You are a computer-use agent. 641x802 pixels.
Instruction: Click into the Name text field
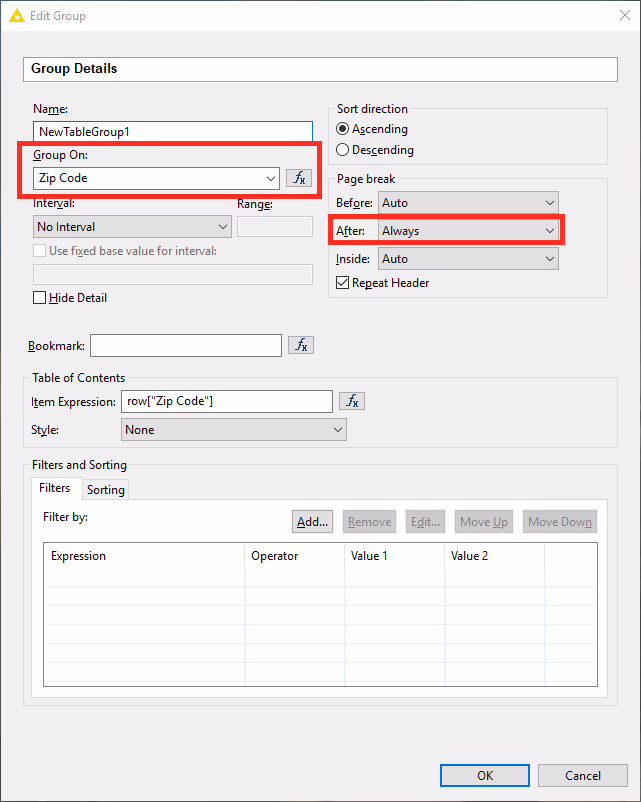click(172, 131)
